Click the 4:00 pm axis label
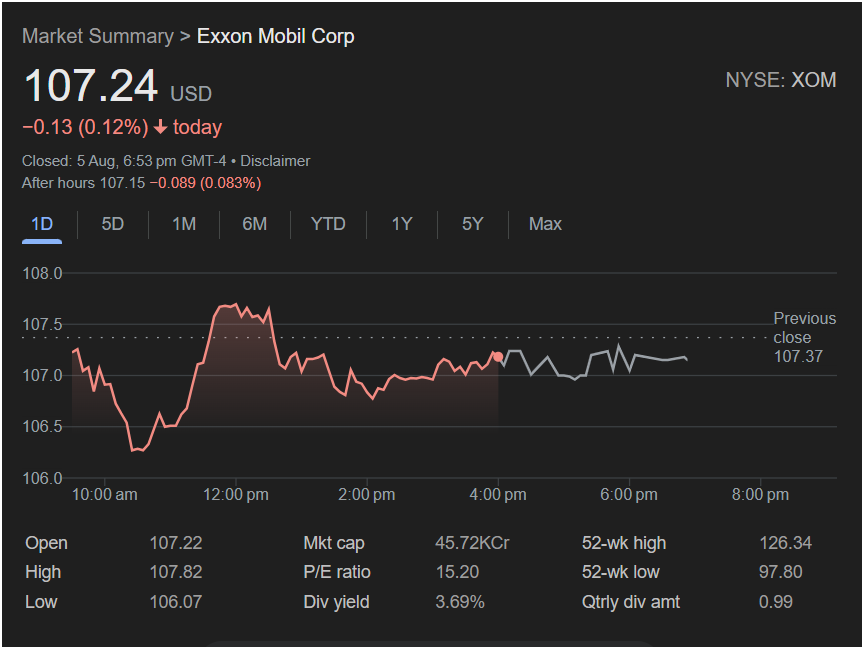The width and height of the screenshot is (864, 649). tap(498, 495)
